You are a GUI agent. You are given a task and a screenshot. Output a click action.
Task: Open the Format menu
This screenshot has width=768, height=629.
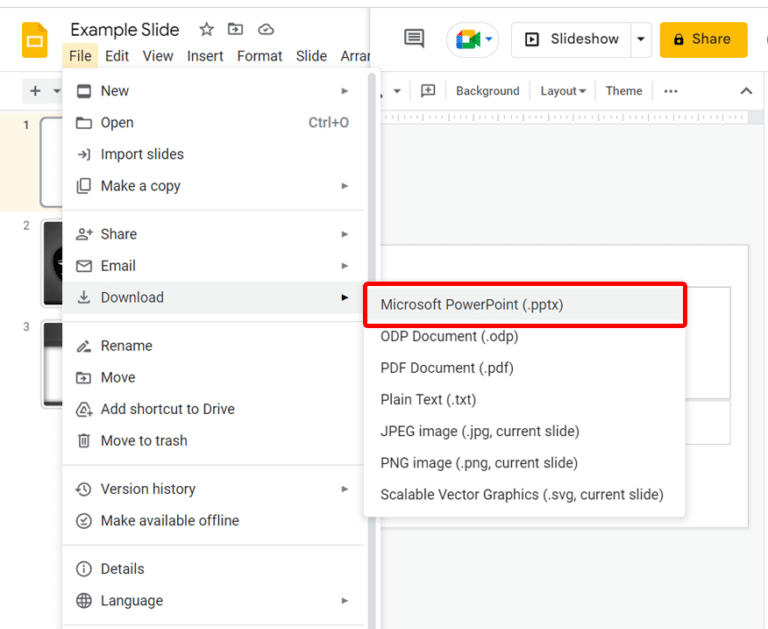260,56
